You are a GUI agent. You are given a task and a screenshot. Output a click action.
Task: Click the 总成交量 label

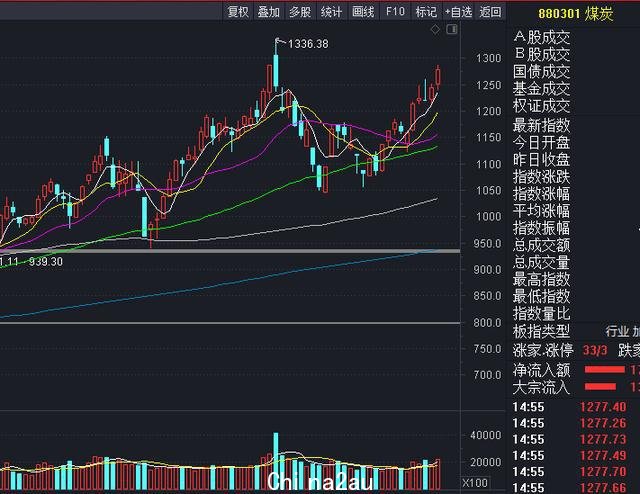[542, 262]
